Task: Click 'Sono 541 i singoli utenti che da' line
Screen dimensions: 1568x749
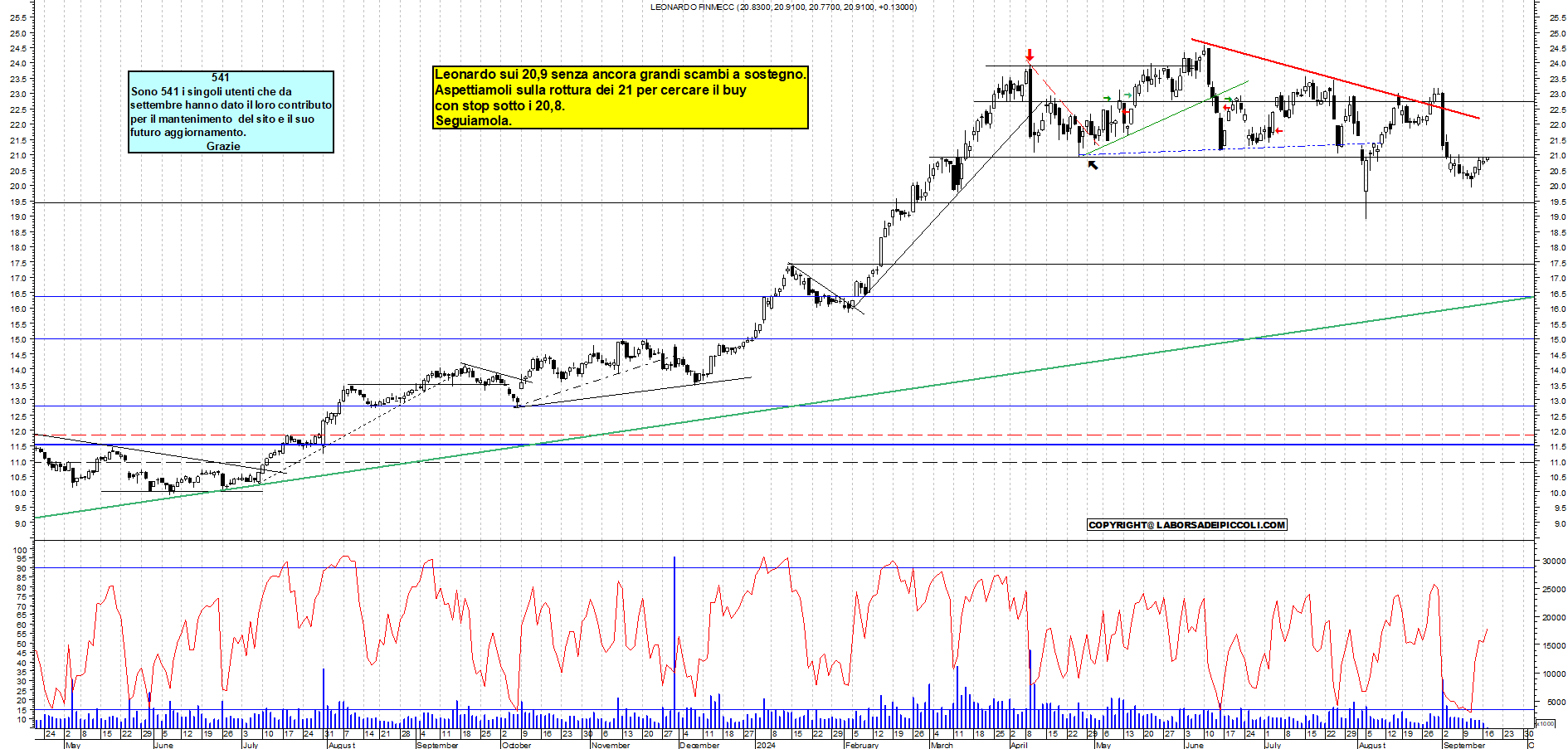Action: [212, 91]
